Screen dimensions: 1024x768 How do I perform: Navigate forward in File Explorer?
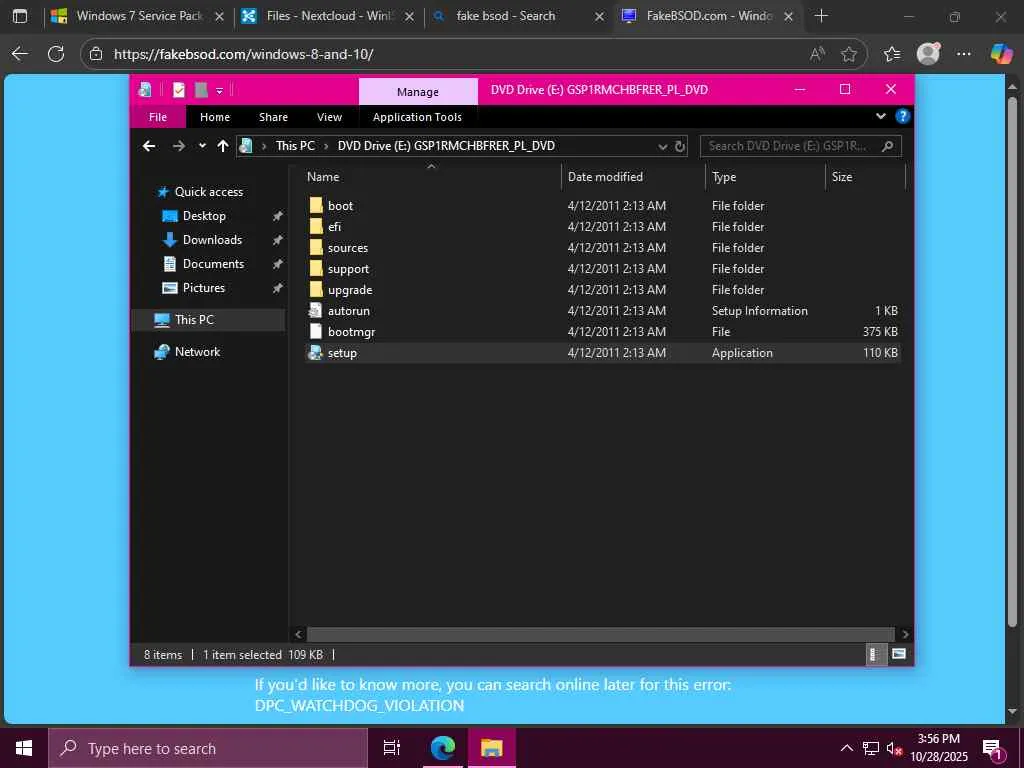(179, 146)
